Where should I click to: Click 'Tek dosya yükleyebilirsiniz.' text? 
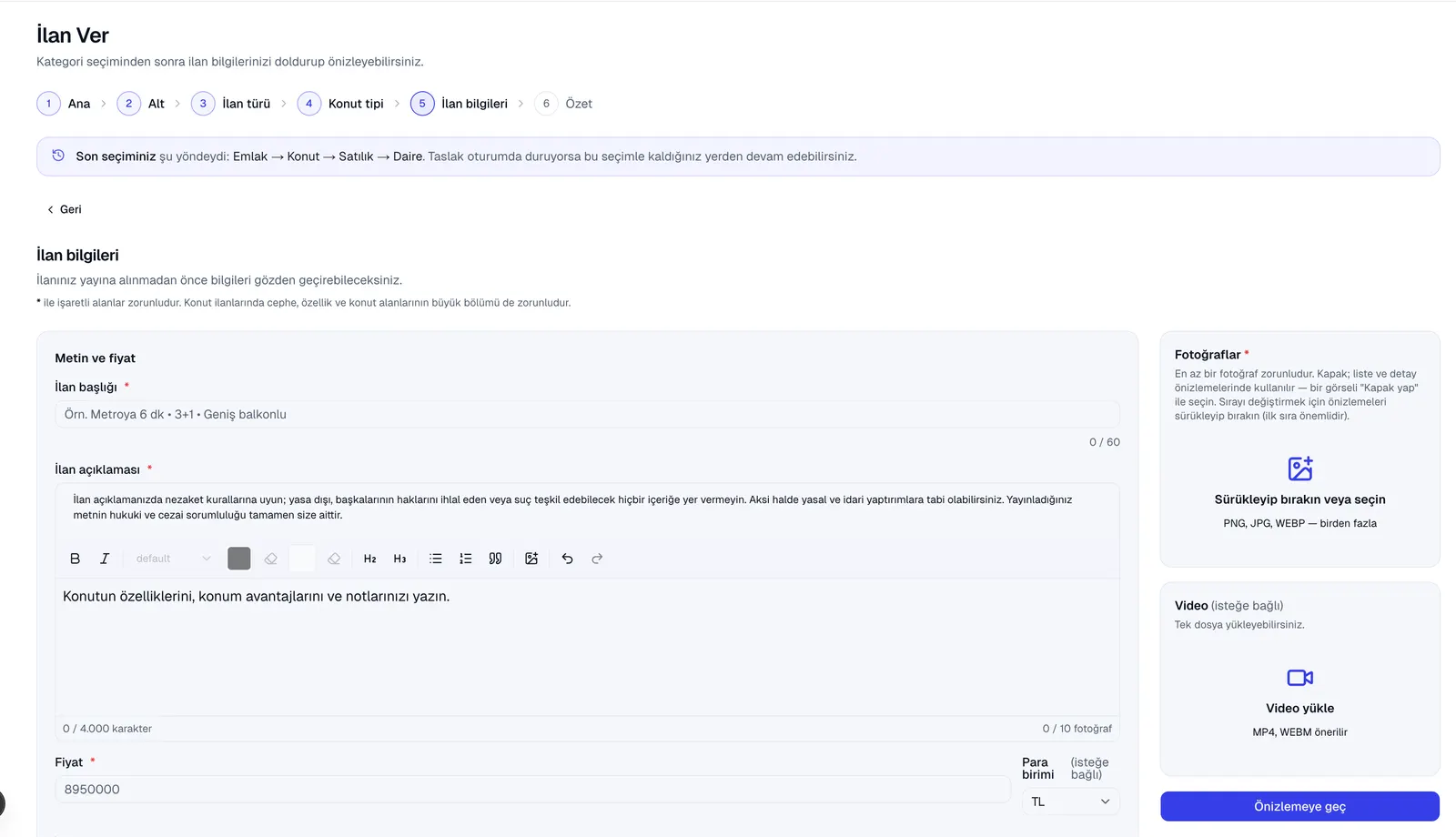click(1239, 625)
